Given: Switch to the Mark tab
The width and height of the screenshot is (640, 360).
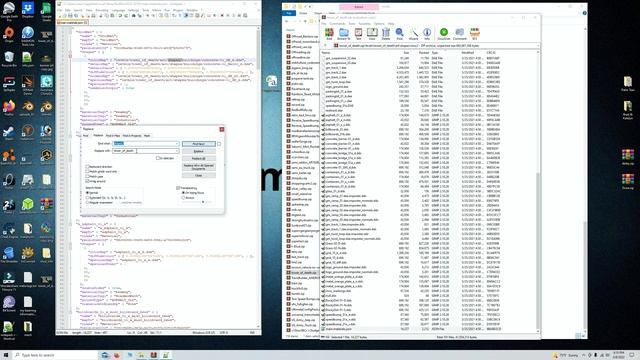Looking at the screenshot, I should [147, 136].
